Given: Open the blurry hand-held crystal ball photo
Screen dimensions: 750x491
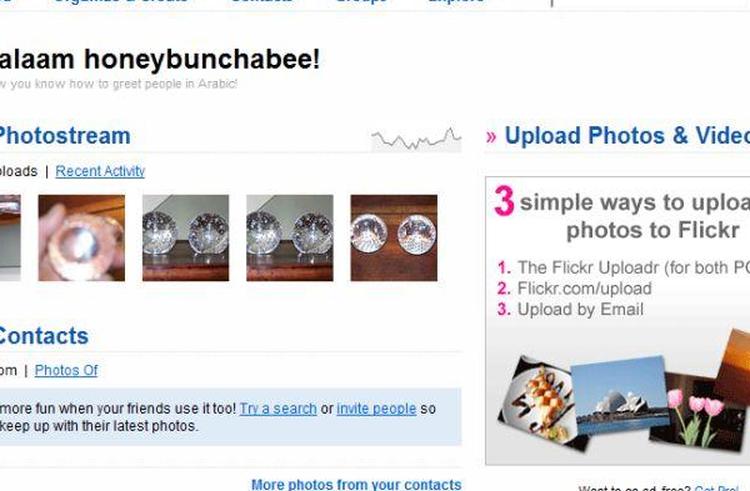Looking at the screenshot, I should pos(81,238).
